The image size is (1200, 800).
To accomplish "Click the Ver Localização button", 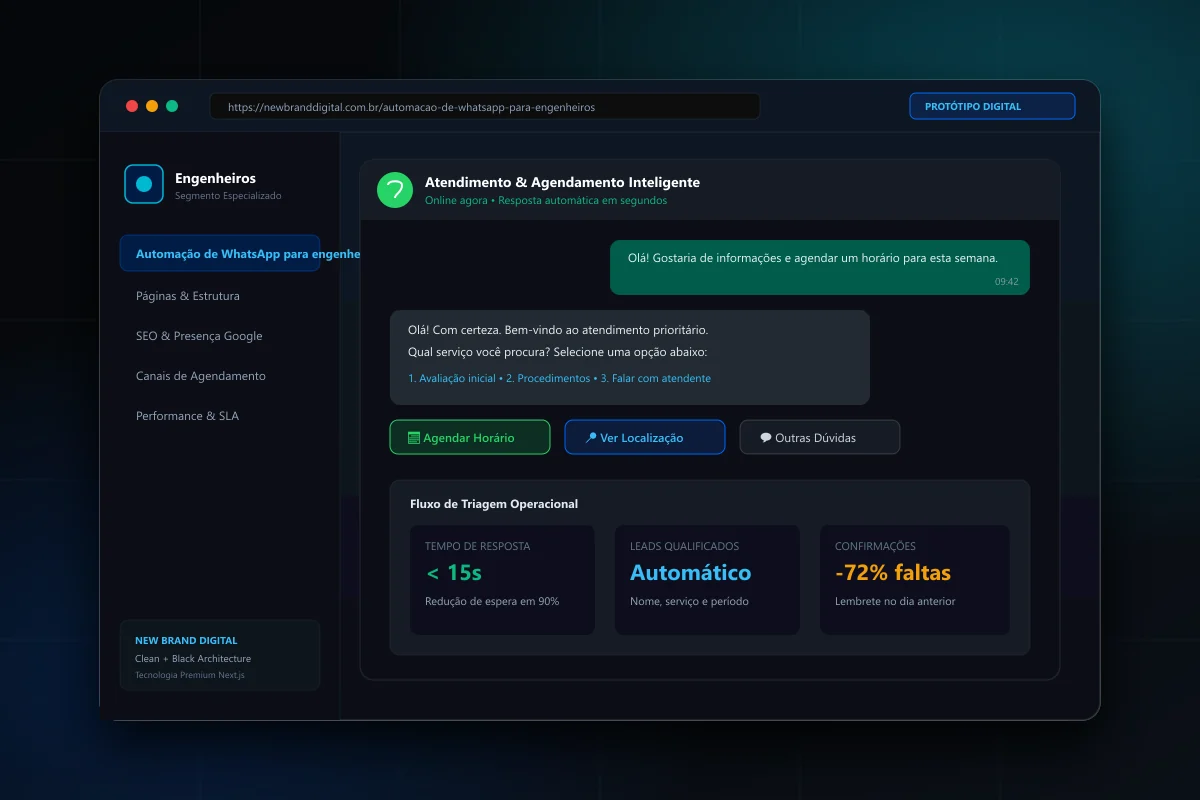I will pos(645,437).
